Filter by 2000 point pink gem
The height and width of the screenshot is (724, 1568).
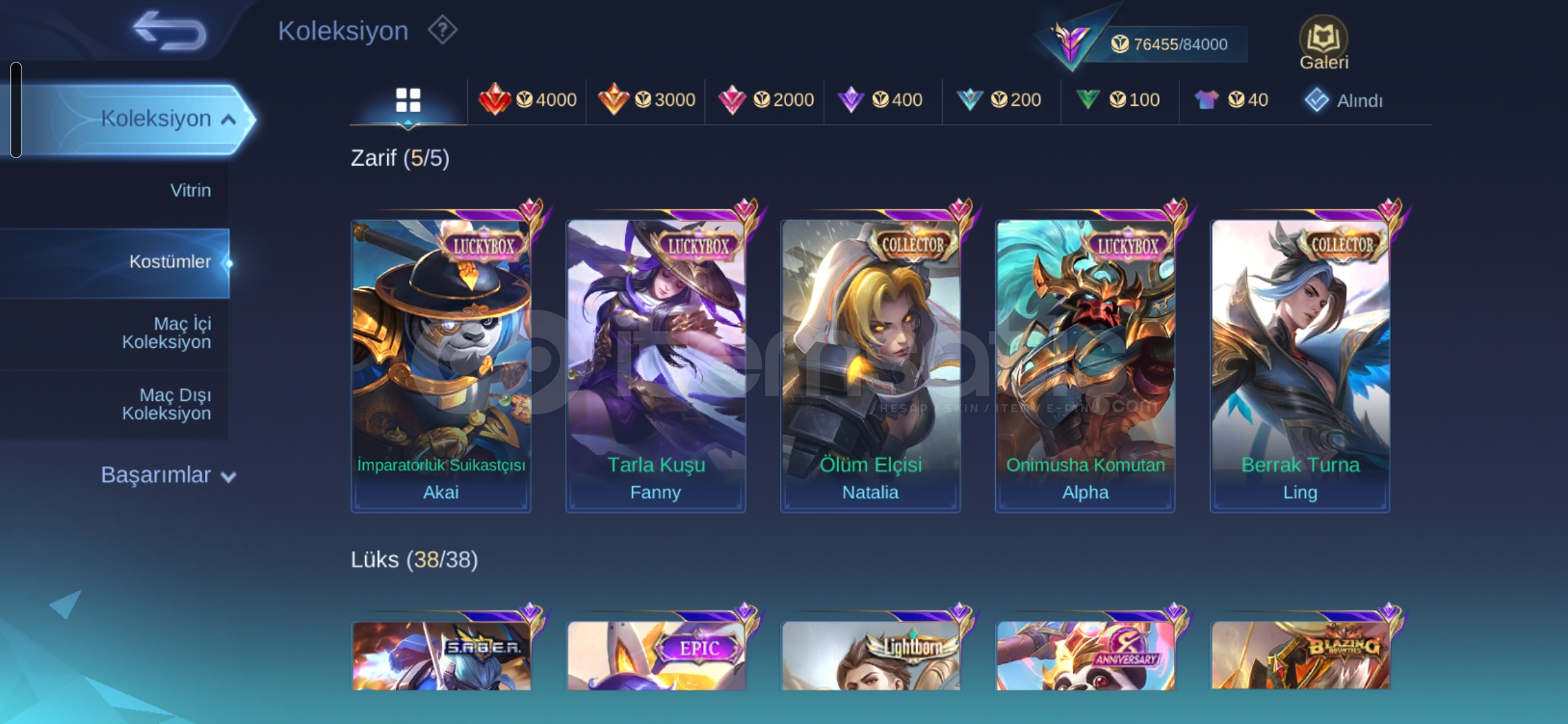tap(765, 101)
